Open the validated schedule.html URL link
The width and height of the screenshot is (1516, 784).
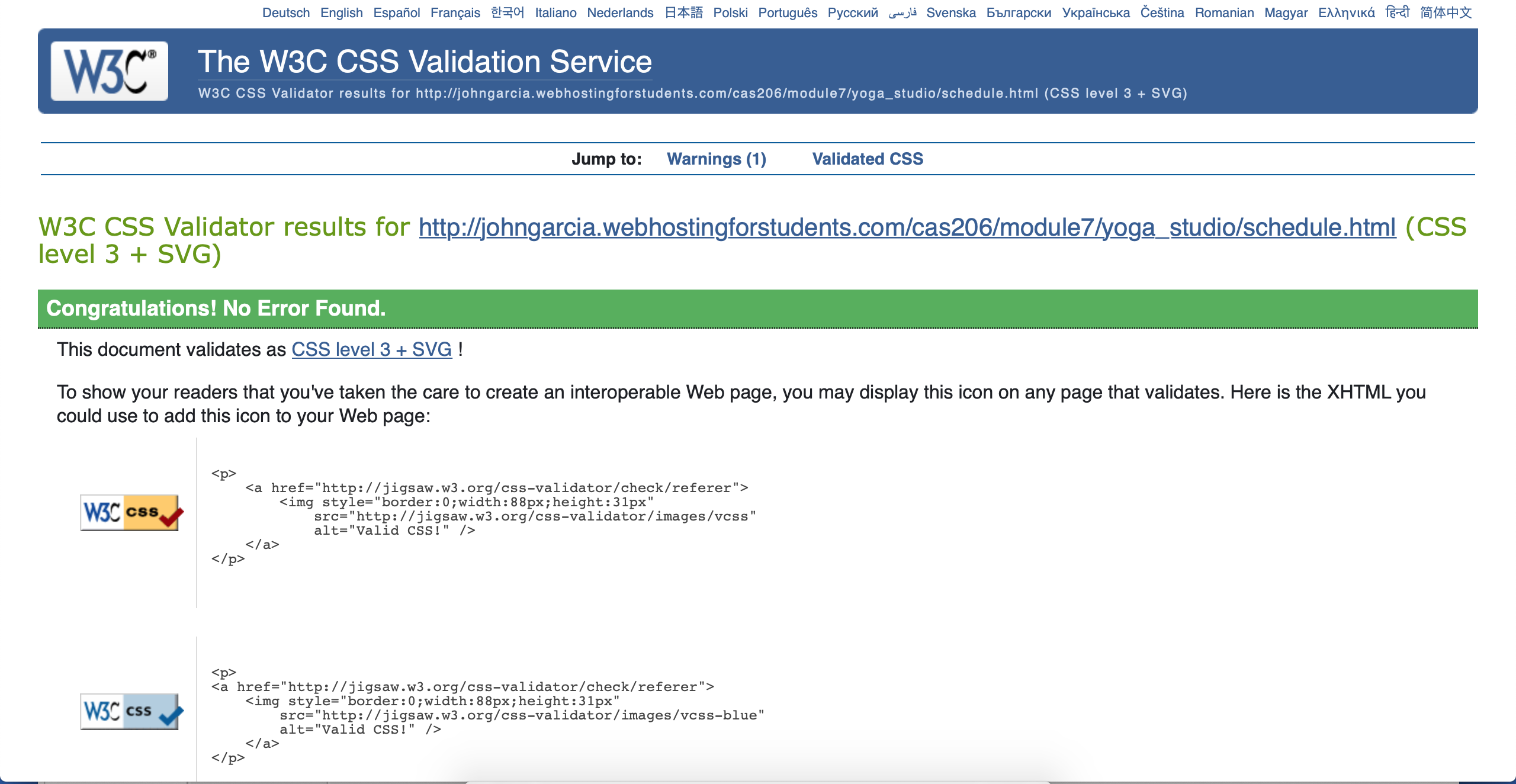(907, 227)
